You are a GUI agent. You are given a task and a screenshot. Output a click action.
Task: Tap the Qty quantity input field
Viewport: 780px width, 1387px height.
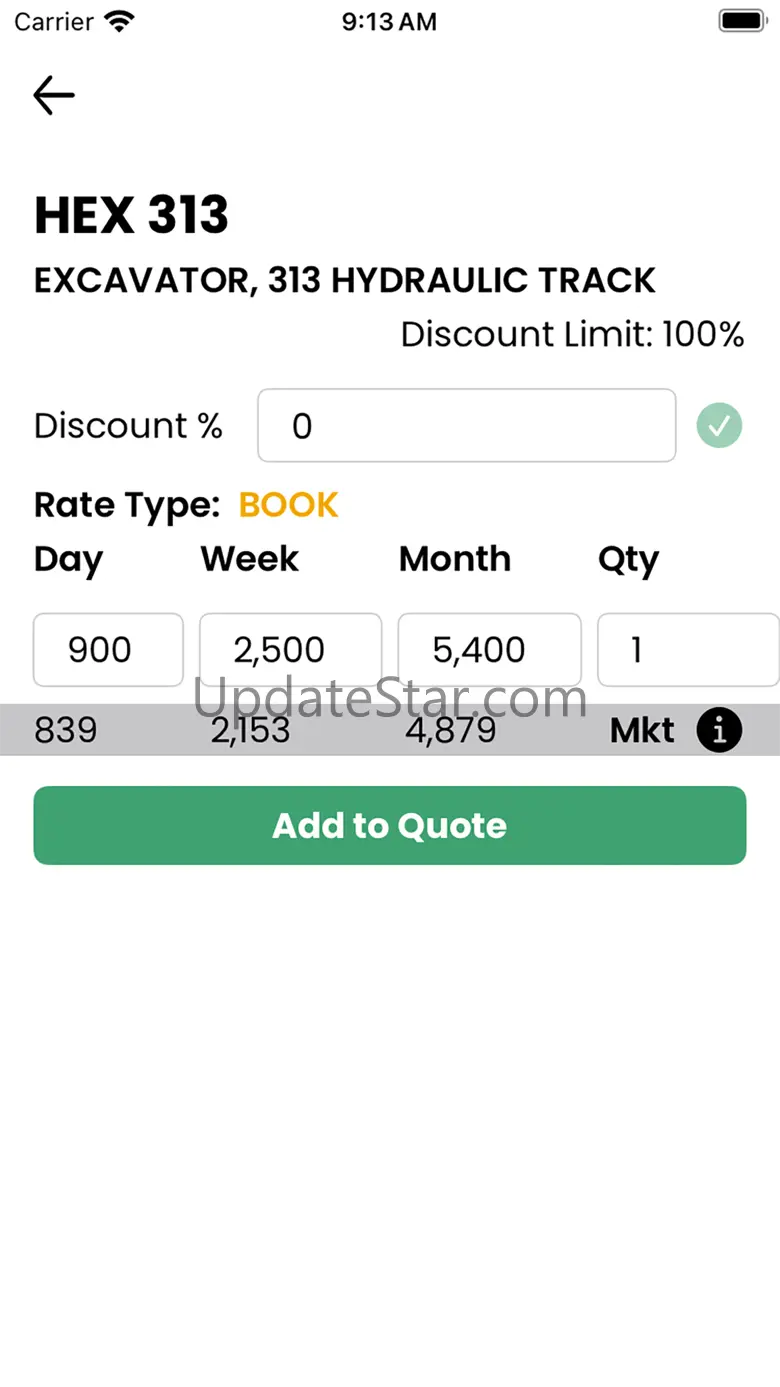click(686, 650)
